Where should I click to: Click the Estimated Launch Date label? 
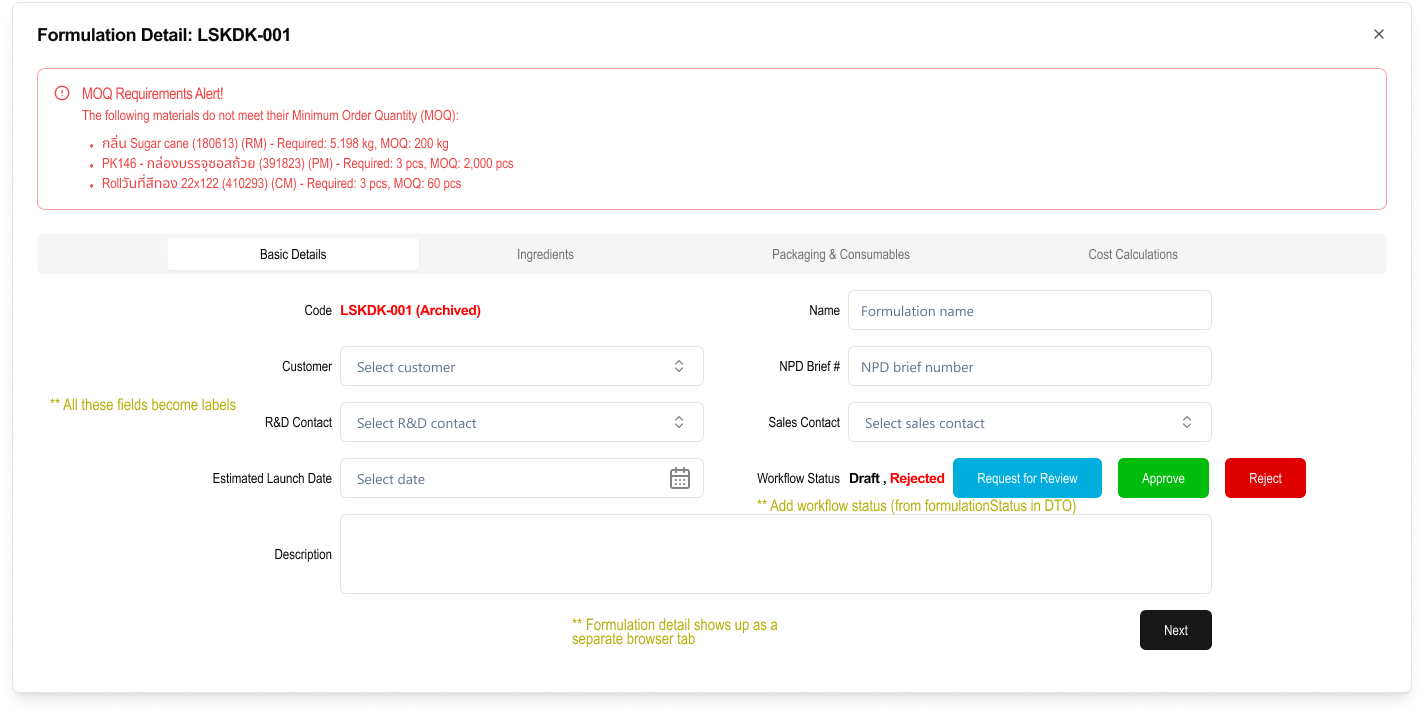[272, 478]
